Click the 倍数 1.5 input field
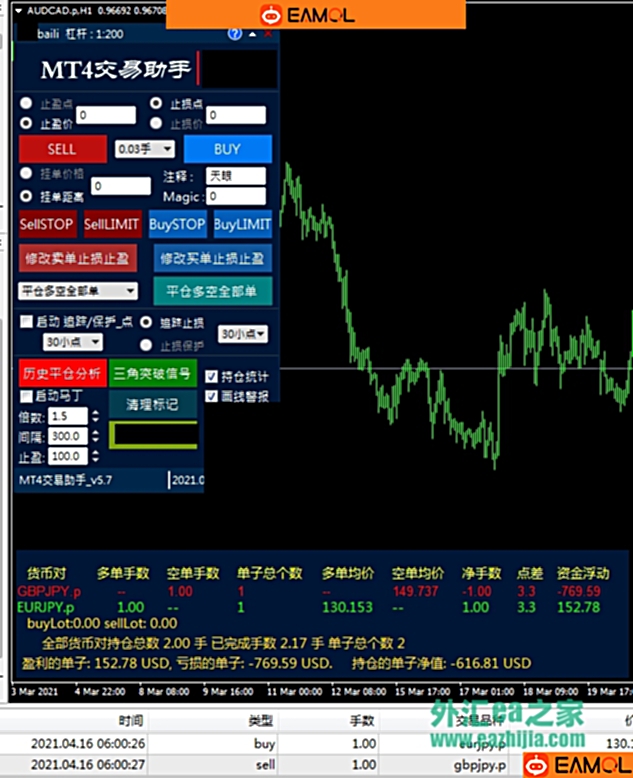 pyautogui.click(x=68, y=416)
